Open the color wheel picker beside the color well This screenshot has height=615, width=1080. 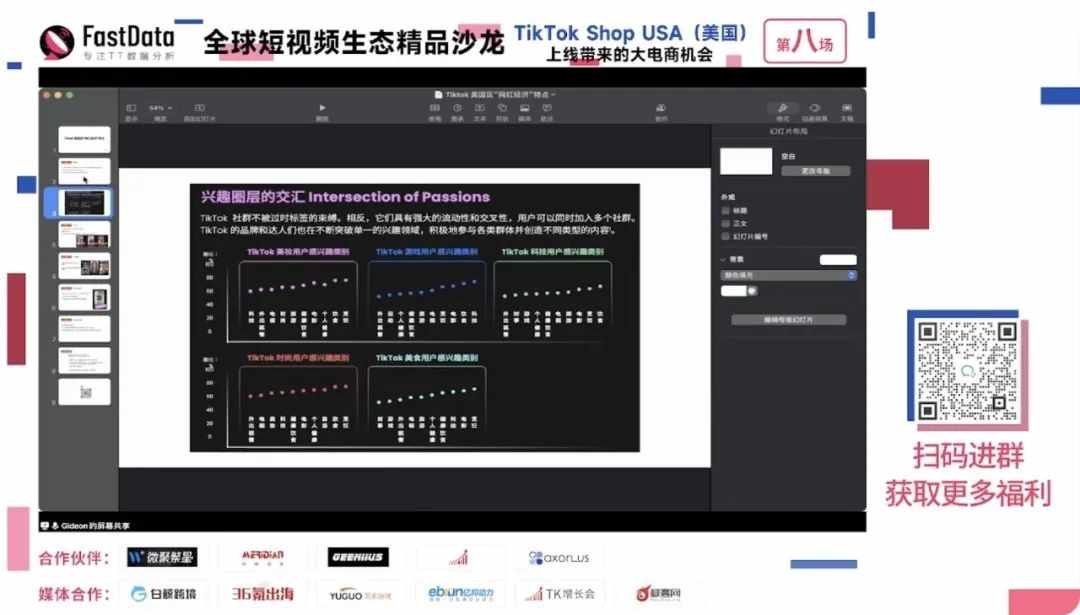point(752,291)
